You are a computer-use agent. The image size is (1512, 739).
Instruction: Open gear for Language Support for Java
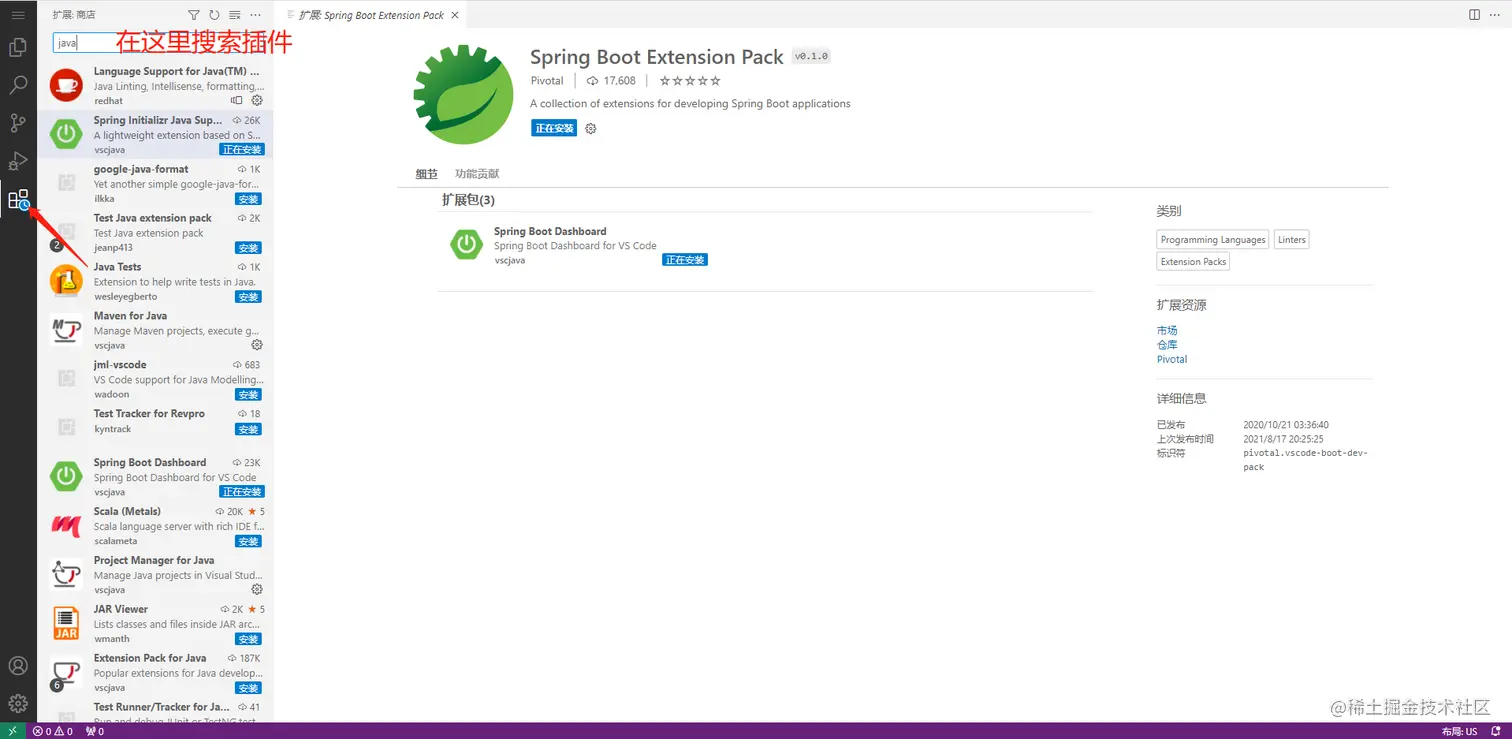click(257, 100)
